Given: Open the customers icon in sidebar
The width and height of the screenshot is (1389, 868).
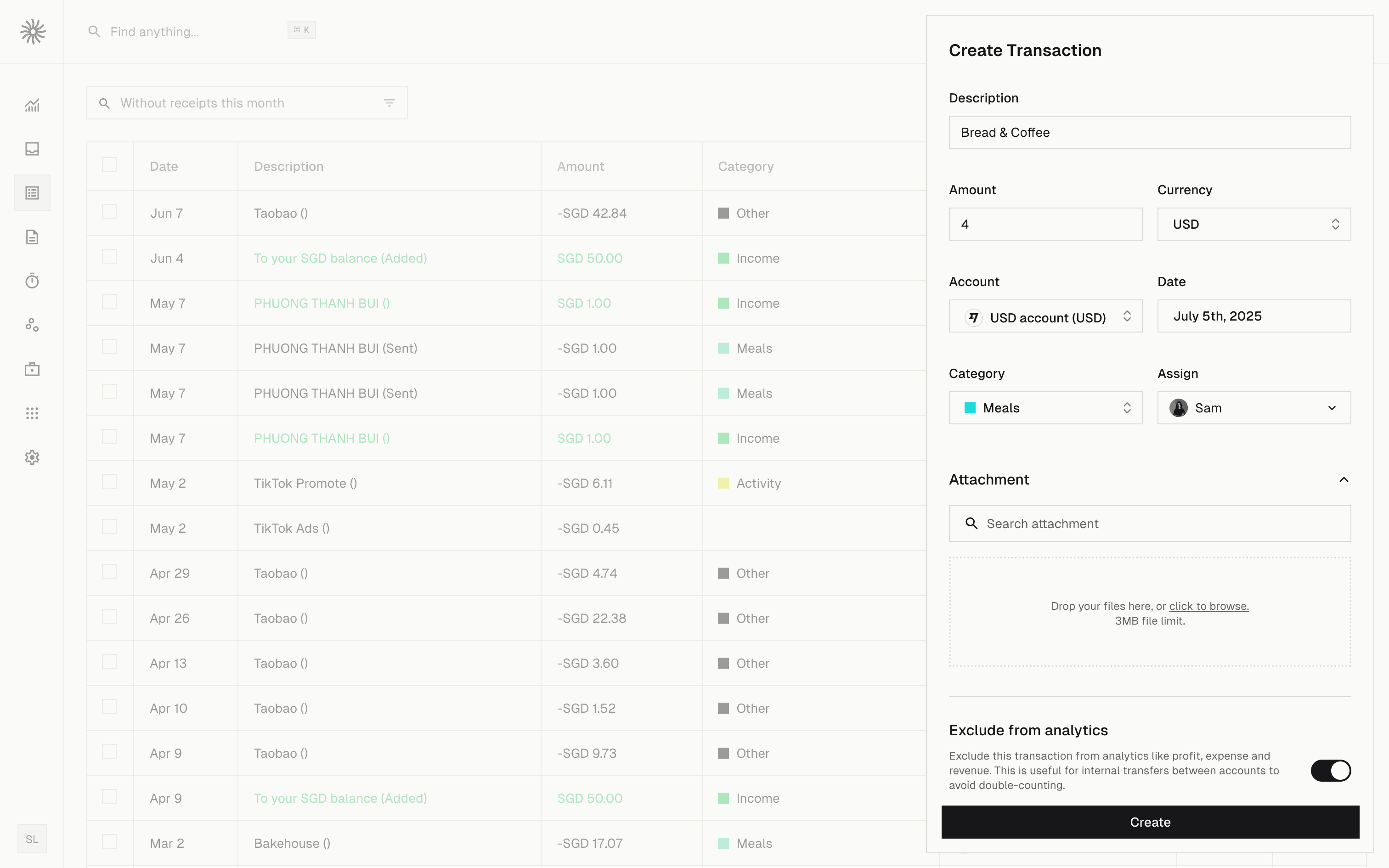Looking at the screenshot, I should pos(32,325).
